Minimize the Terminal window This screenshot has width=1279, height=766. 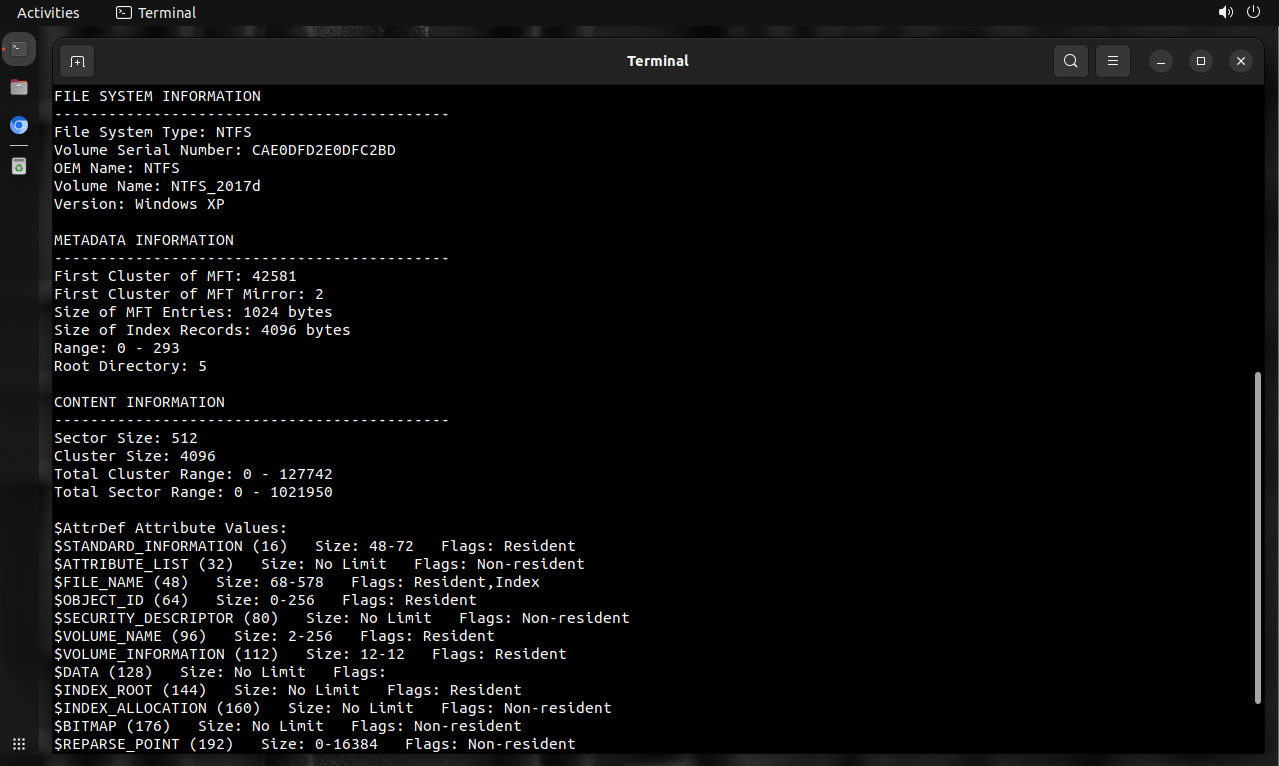tap(1161, 61)
